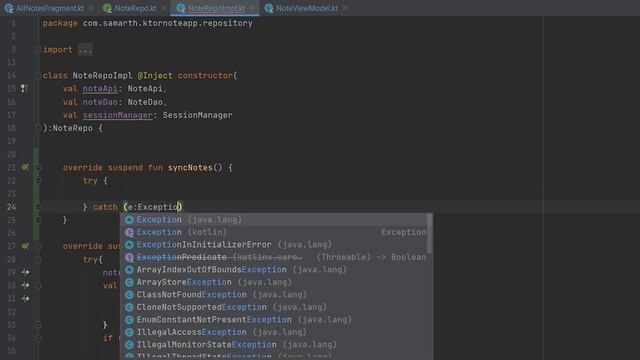Image resolution: width=640 pixels, height=360 pixels.
Task: Click the @Inject annotation
Action: point(155,76)
